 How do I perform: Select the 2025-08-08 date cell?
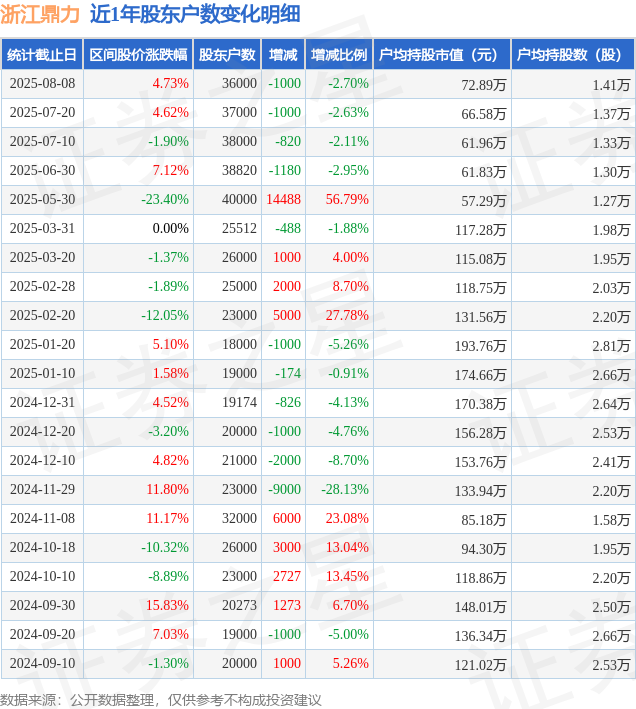click(x=42, y=84)
